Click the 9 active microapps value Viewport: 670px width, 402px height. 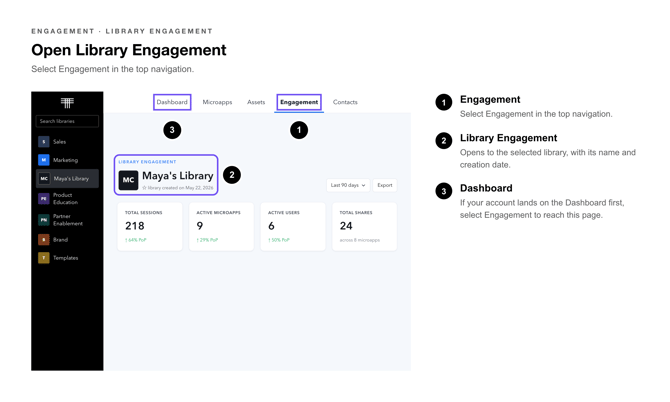pyautogui.click(x=200, y=226)
